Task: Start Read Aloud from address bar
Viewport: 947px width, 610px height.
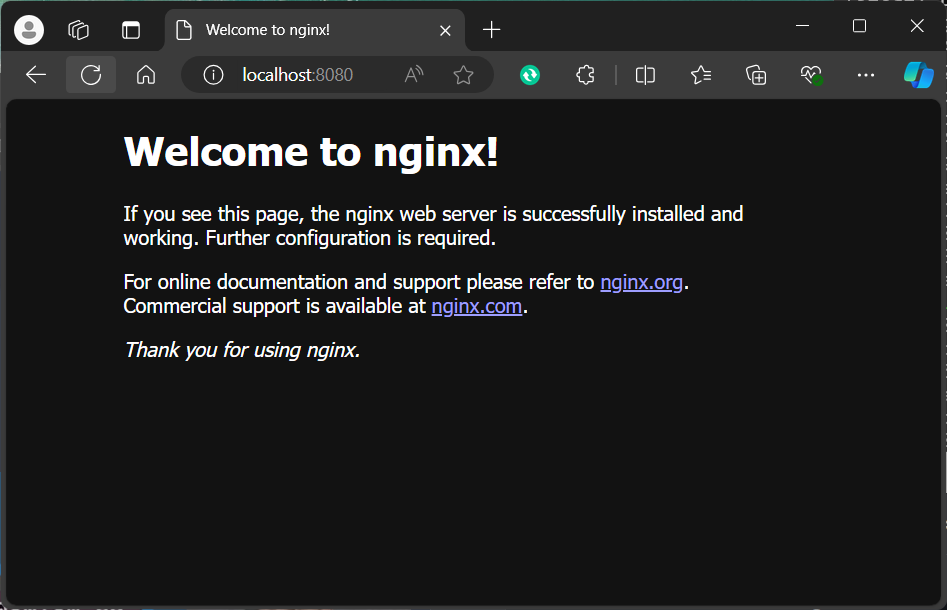Action: tap(414, 75)
